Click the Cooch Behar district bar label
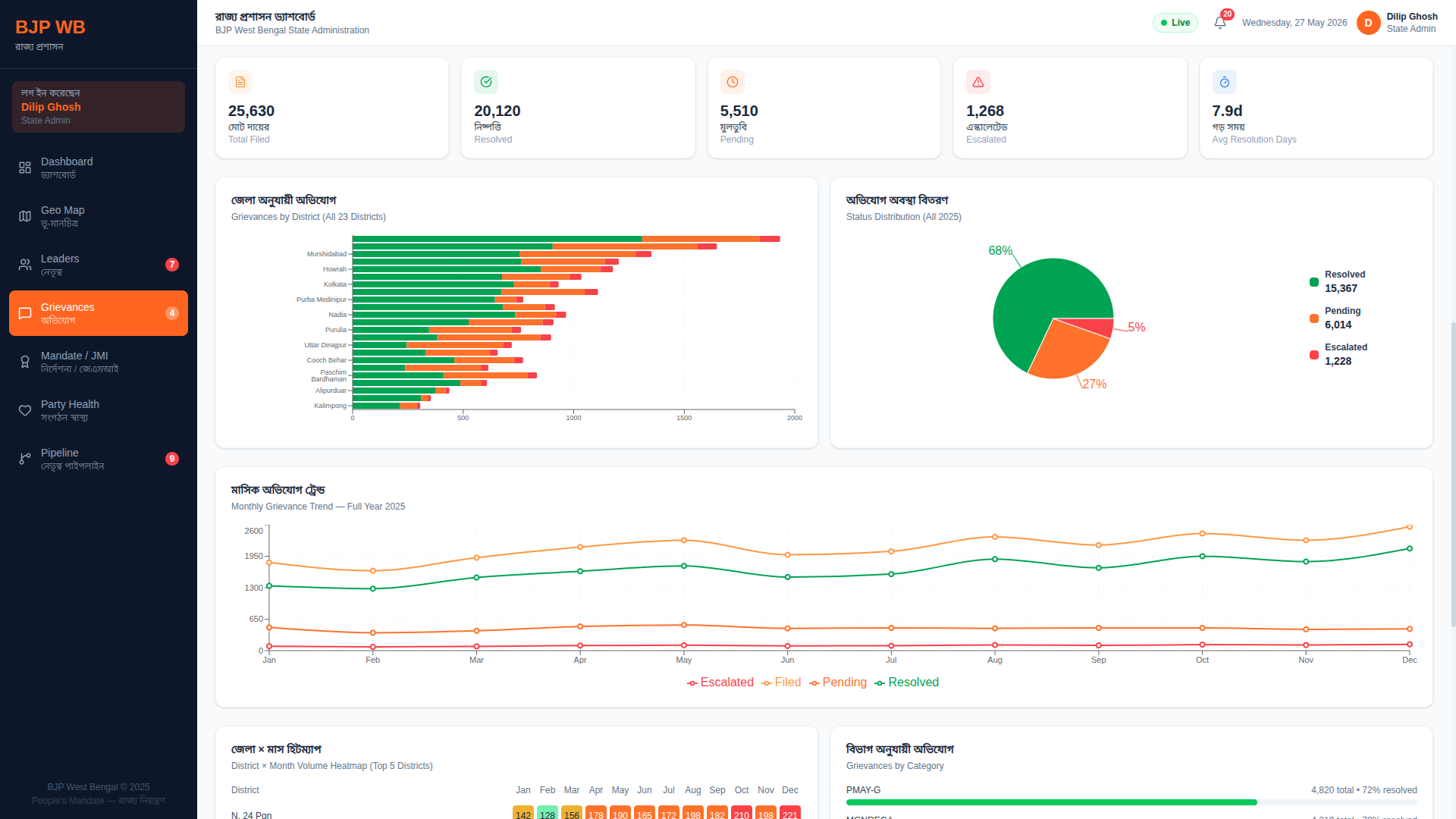Viewport: 1456px width, 819px height. pyautogui.click(x=327, y=360)
